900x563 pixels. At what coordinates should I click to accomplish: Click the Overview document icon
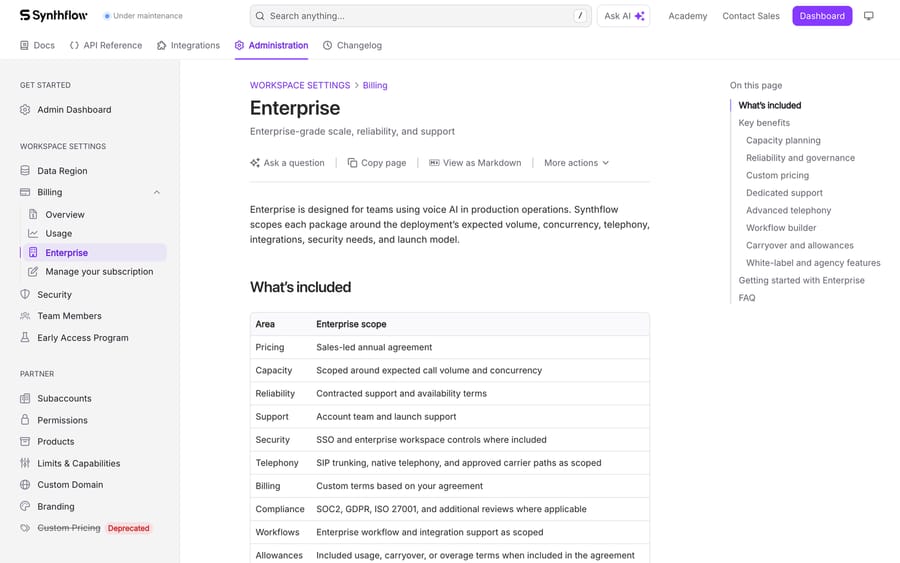pyautogui.click(x=33, y=214)
